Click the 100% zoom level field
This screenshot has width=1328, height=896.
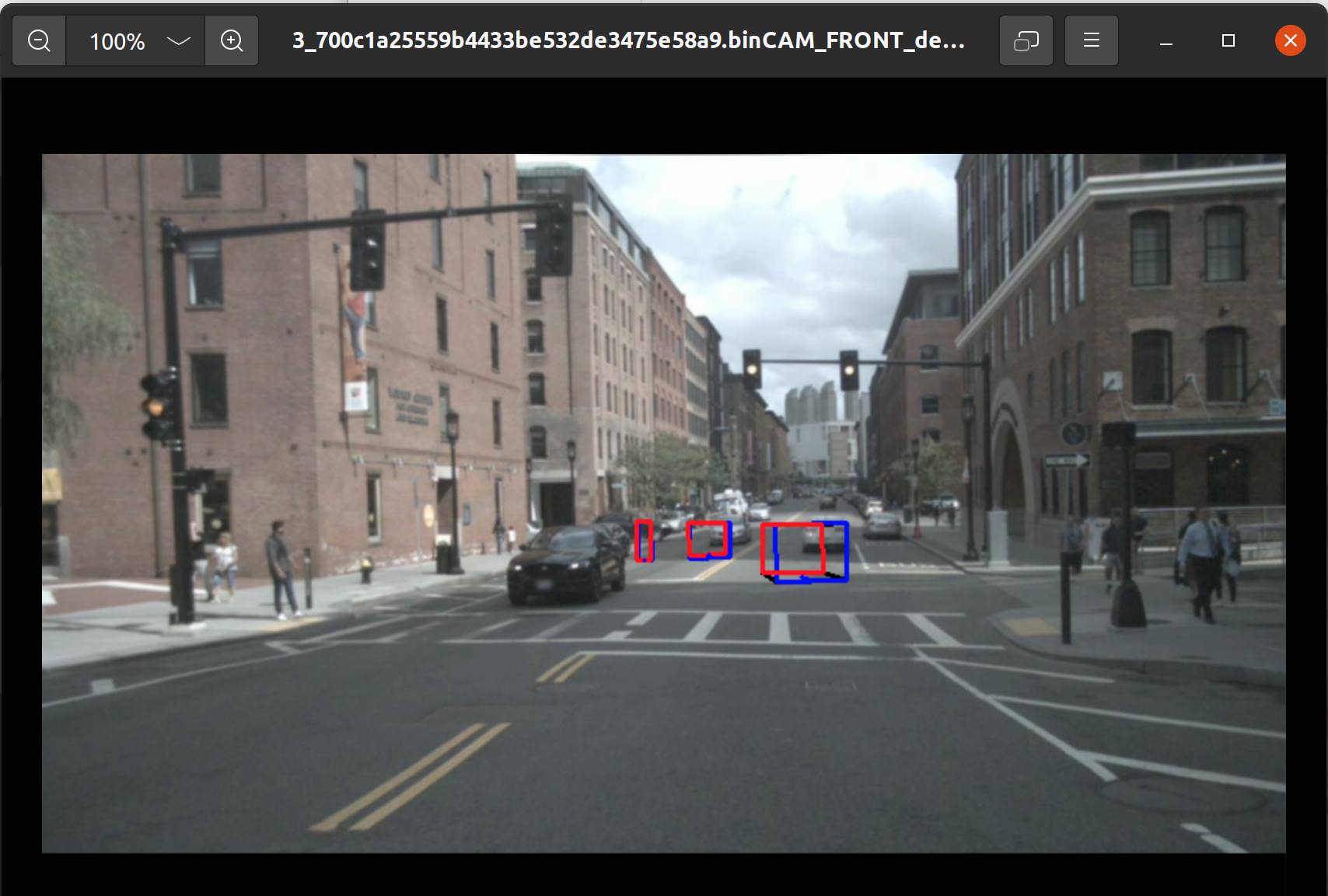(117, 41)
